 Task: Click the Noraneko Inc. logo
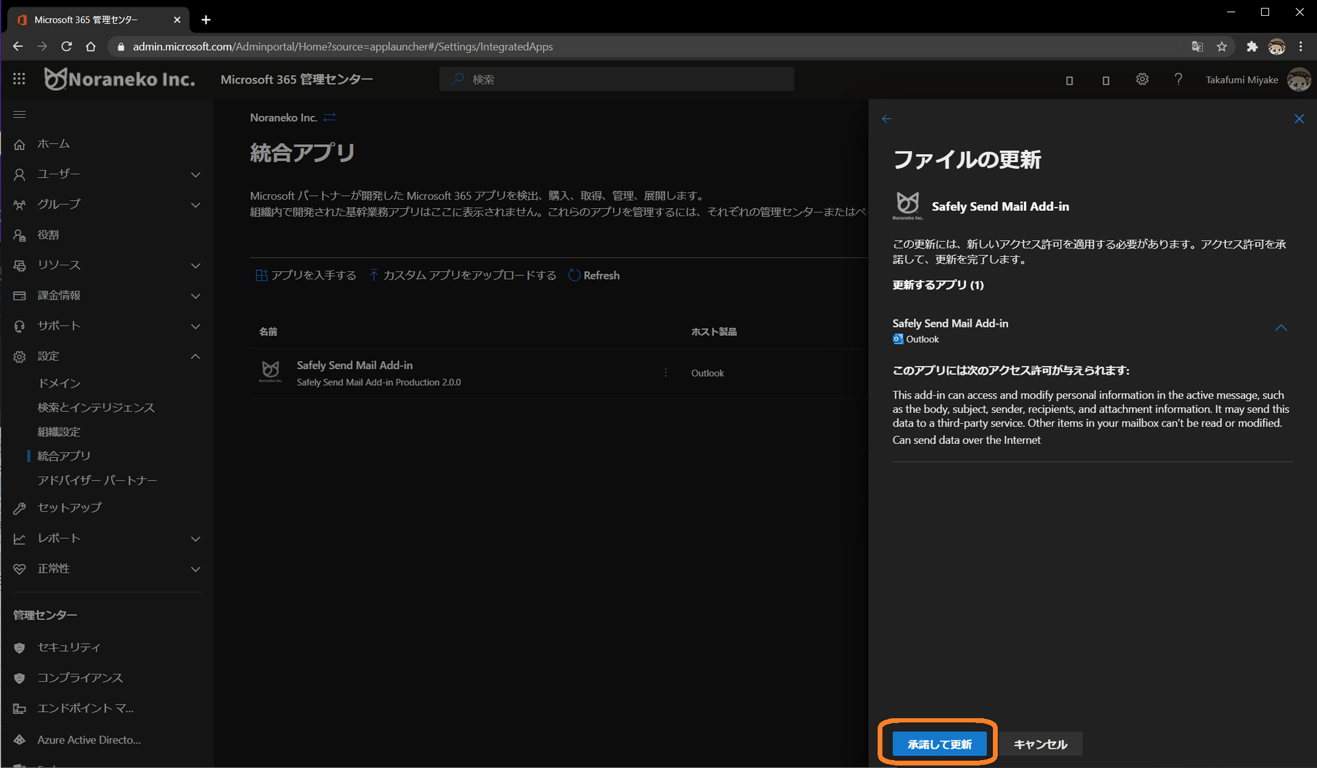pos(119,79)
